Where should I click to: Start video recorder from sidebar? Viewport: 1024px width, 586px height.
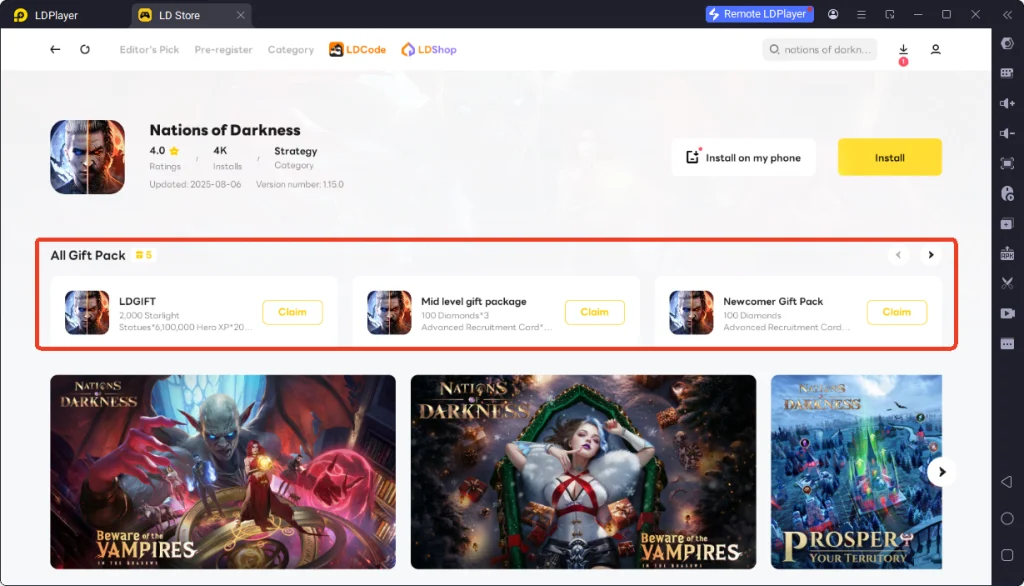click(x=1007, y=314)
